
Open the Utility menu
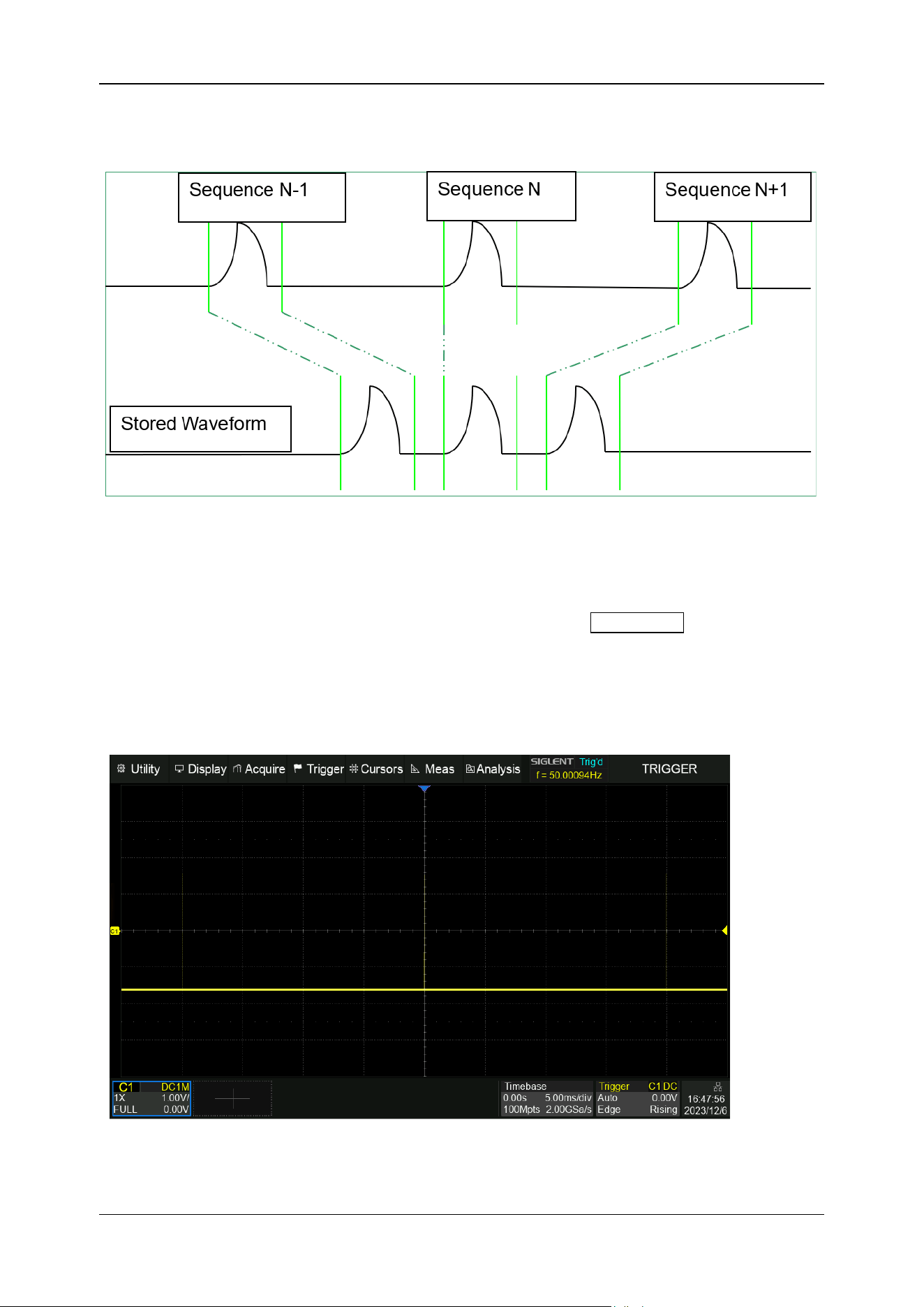[139, 769]
